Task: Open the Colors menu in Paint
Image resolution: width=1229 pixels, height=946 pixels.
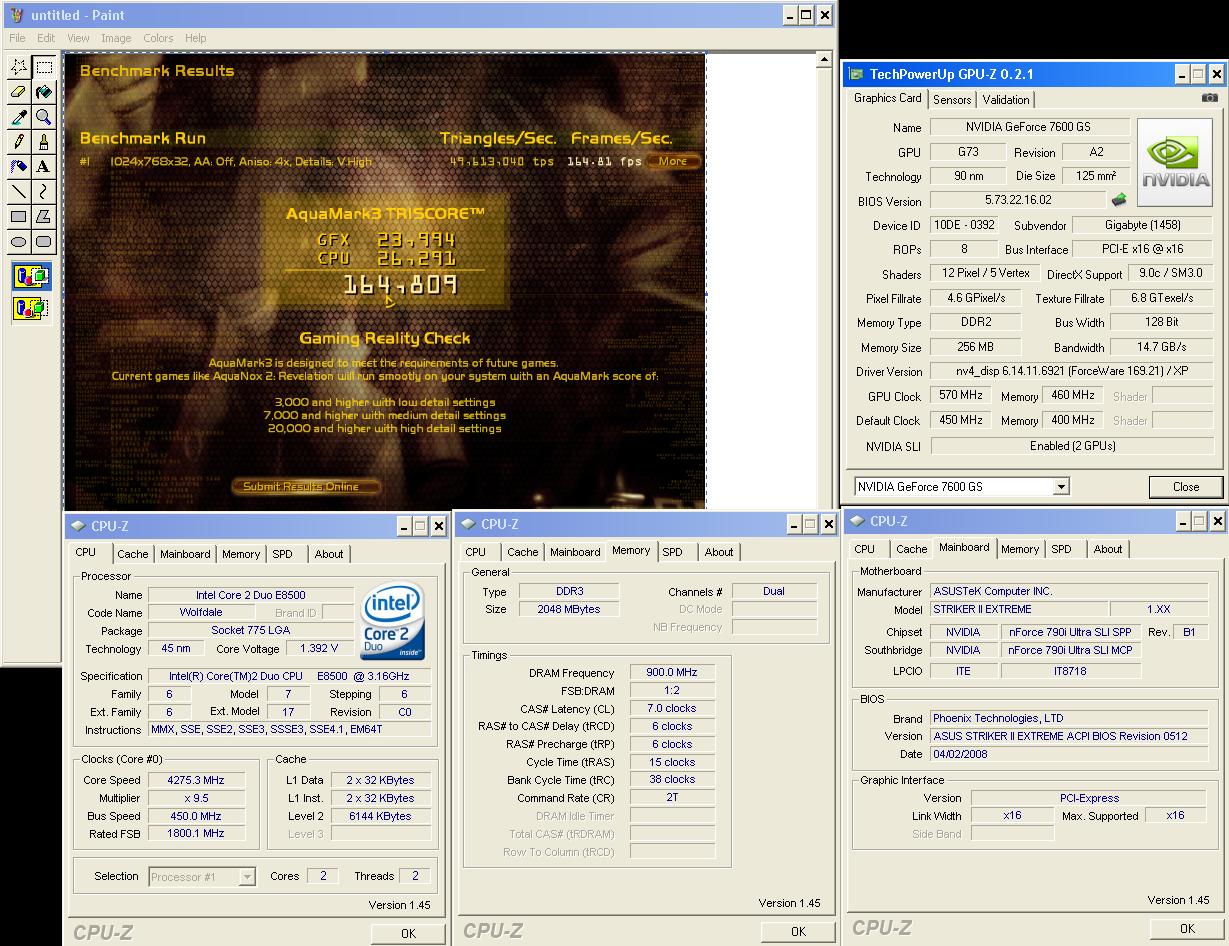Action: 158,38
